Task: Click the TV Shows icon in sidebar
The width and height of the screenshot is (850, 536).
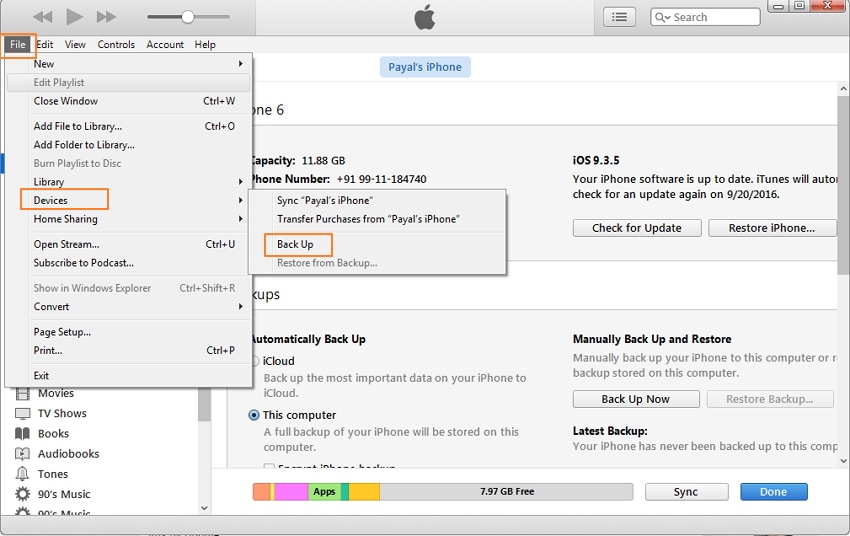Action: [22, 414]
